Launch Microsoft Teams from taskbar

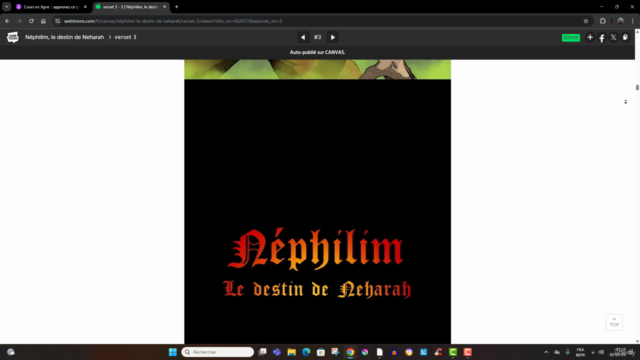[x=277, y=352]
